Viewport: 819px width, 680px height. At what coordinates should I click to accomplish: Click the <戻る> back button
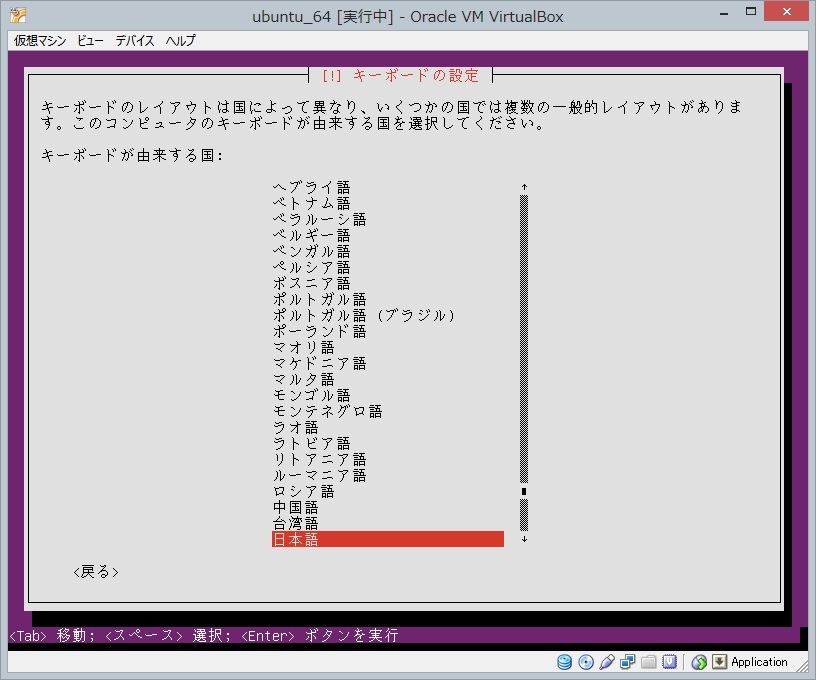96,571
